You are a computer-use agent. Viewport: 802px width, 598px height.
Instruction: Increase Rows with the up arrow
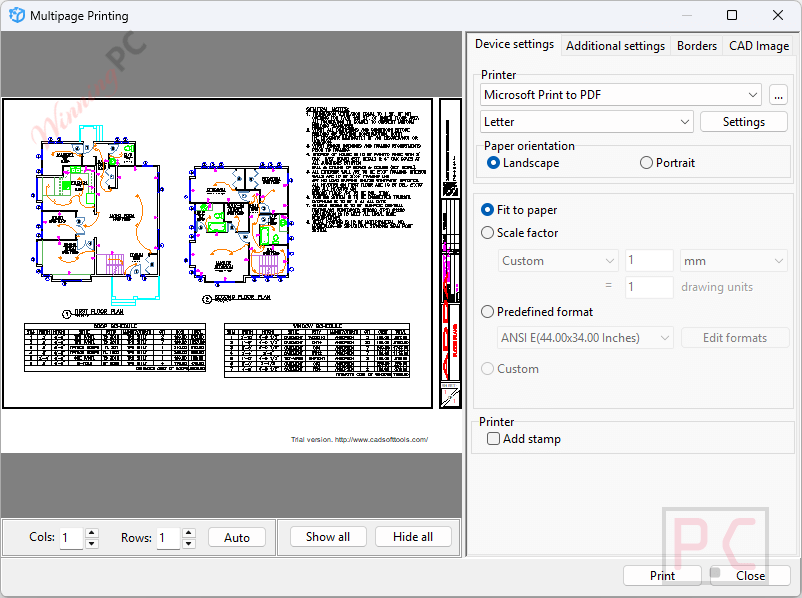189,533
